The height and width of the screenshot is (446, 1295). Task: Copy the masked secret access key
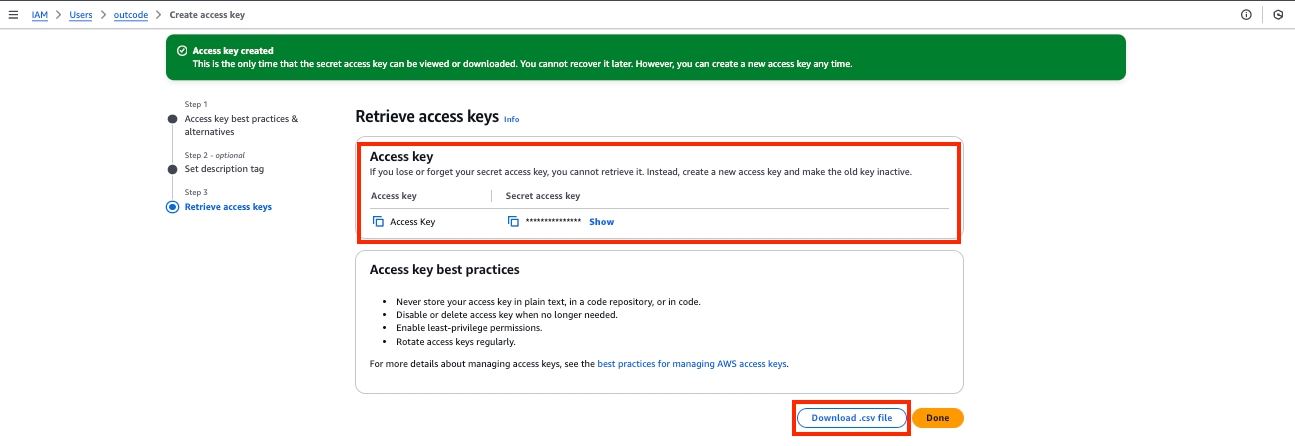(x=513, y=222)
